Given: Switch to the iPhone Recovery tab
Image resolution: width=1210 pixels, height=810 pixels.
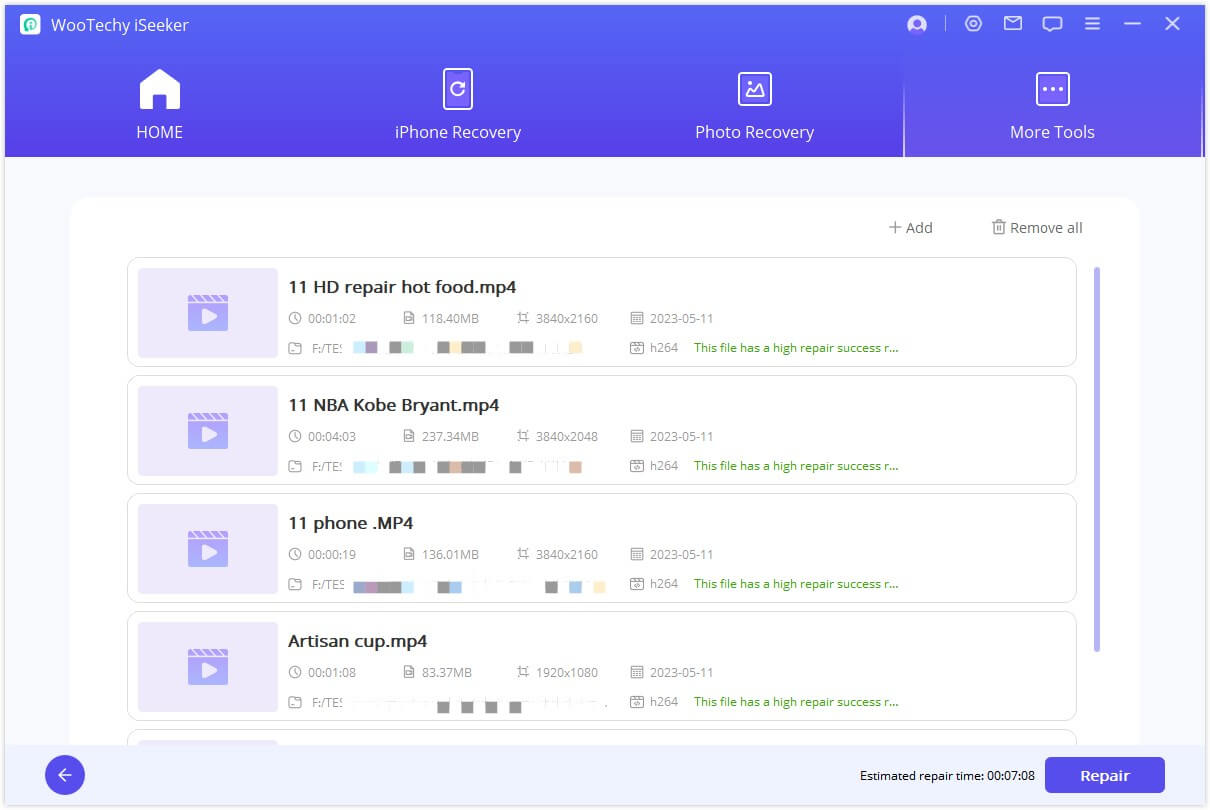Looking at the screenshot, I should tap(457, 105).
